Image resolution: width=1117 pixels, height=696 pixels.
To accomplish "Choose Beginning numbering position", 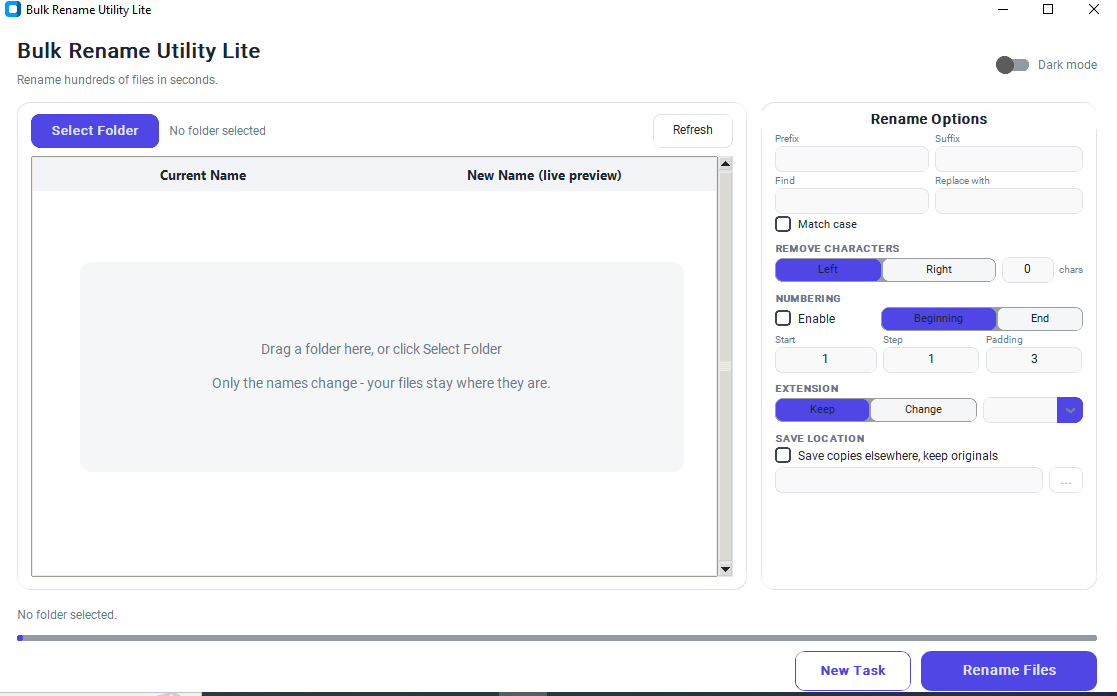I will (938, 318).
